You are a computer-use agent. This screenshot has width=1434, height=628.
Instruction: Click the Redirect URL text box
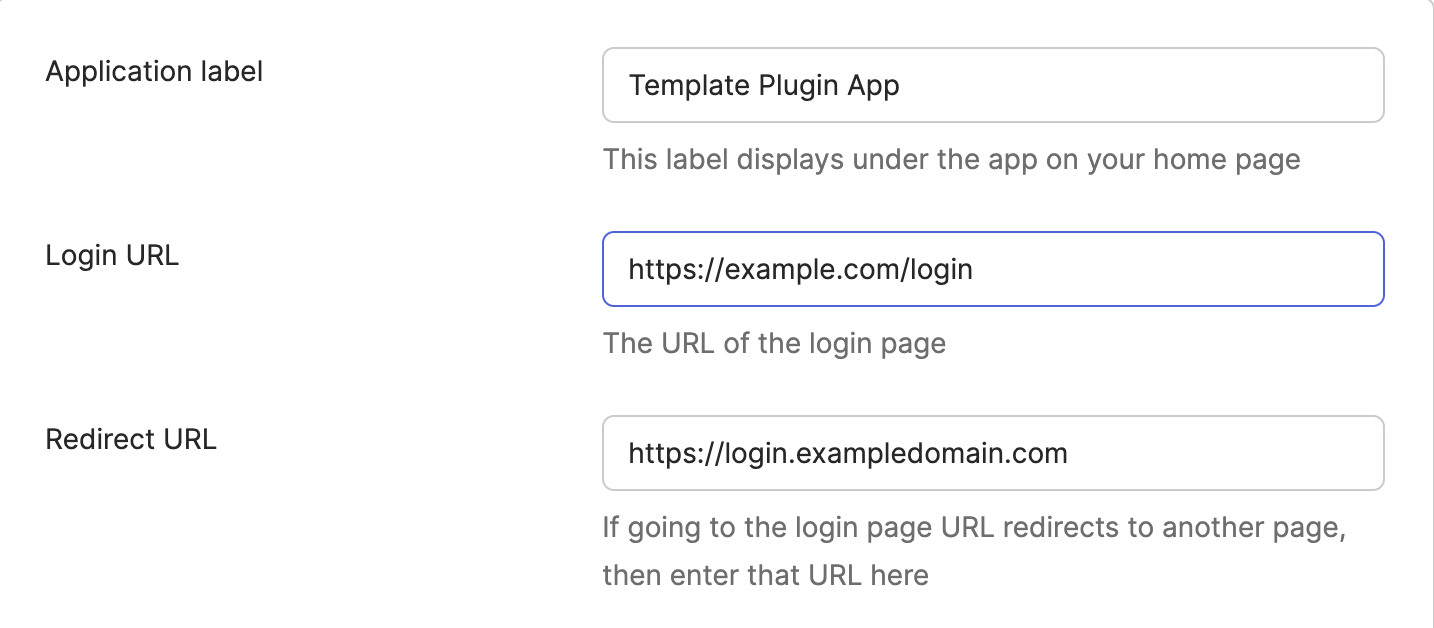point(992,452)
